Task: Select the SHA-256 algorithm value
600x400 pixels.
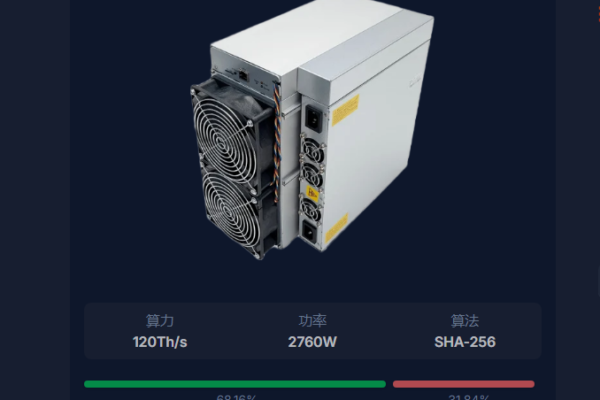Action: [x=465, y=342]
